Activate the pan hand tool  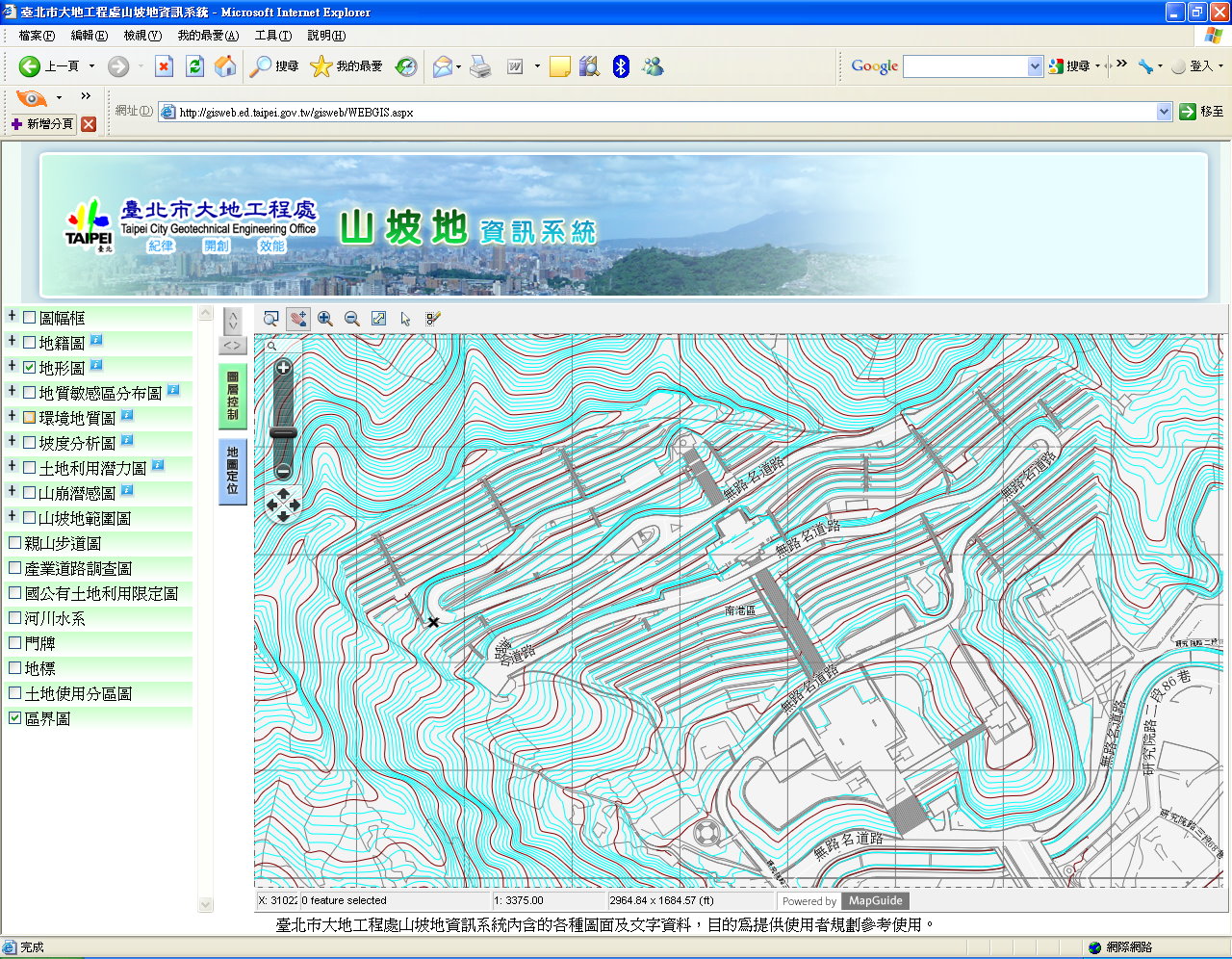298,319
